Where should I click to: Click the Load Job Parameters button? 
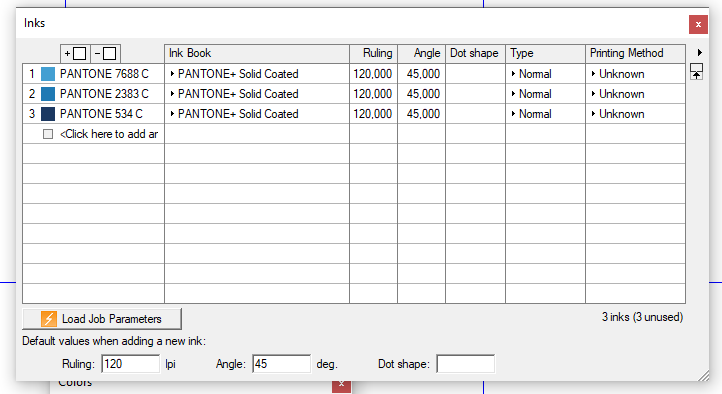tap(102, 319)
